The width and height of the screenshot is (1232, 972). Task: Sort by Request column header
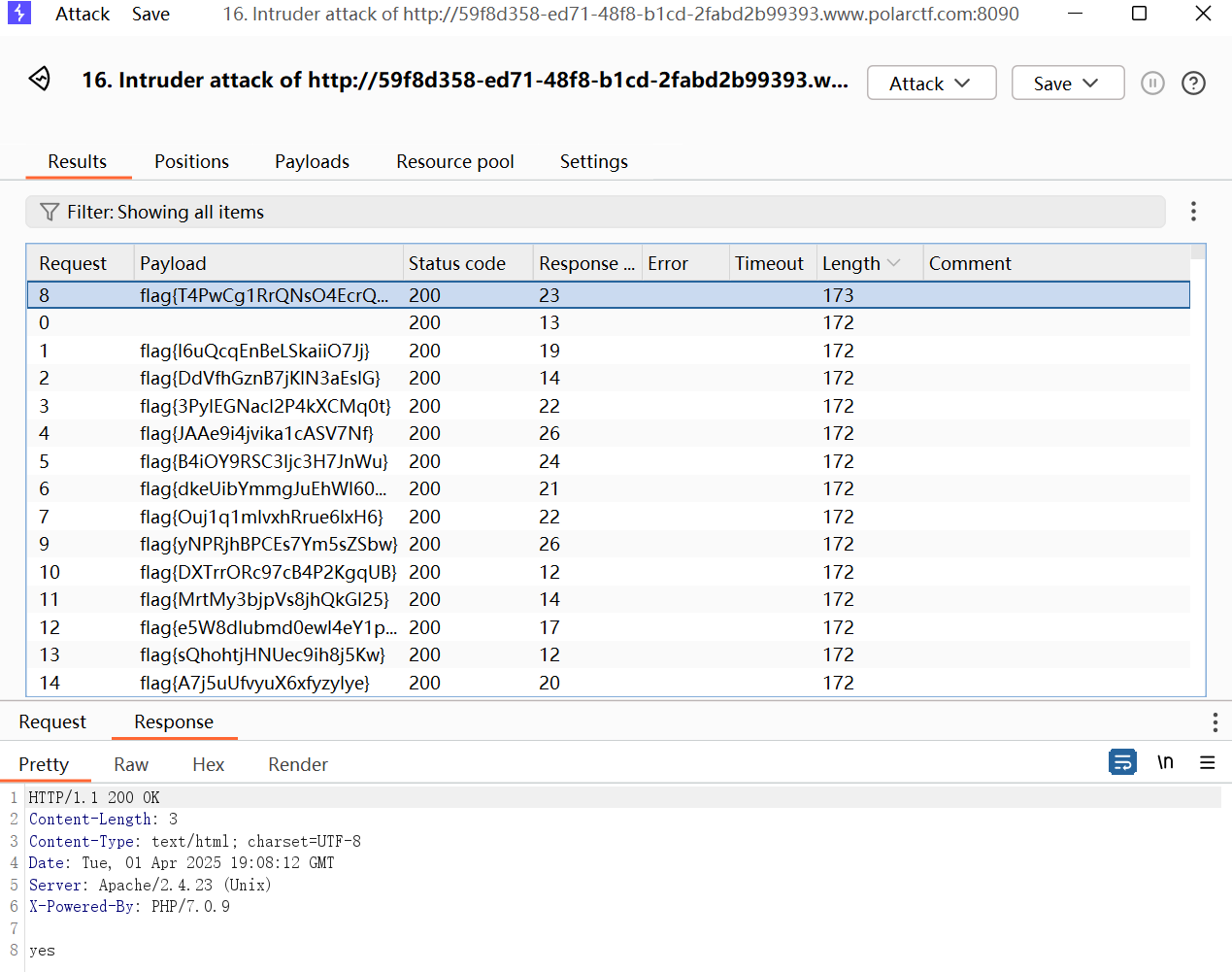coord(81,263)
